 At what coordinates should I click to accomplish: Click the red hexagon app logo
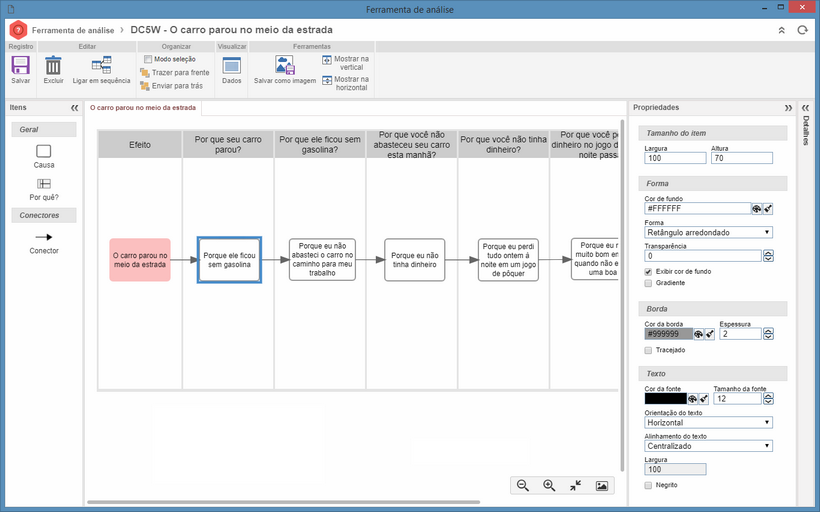coord(18,30)
